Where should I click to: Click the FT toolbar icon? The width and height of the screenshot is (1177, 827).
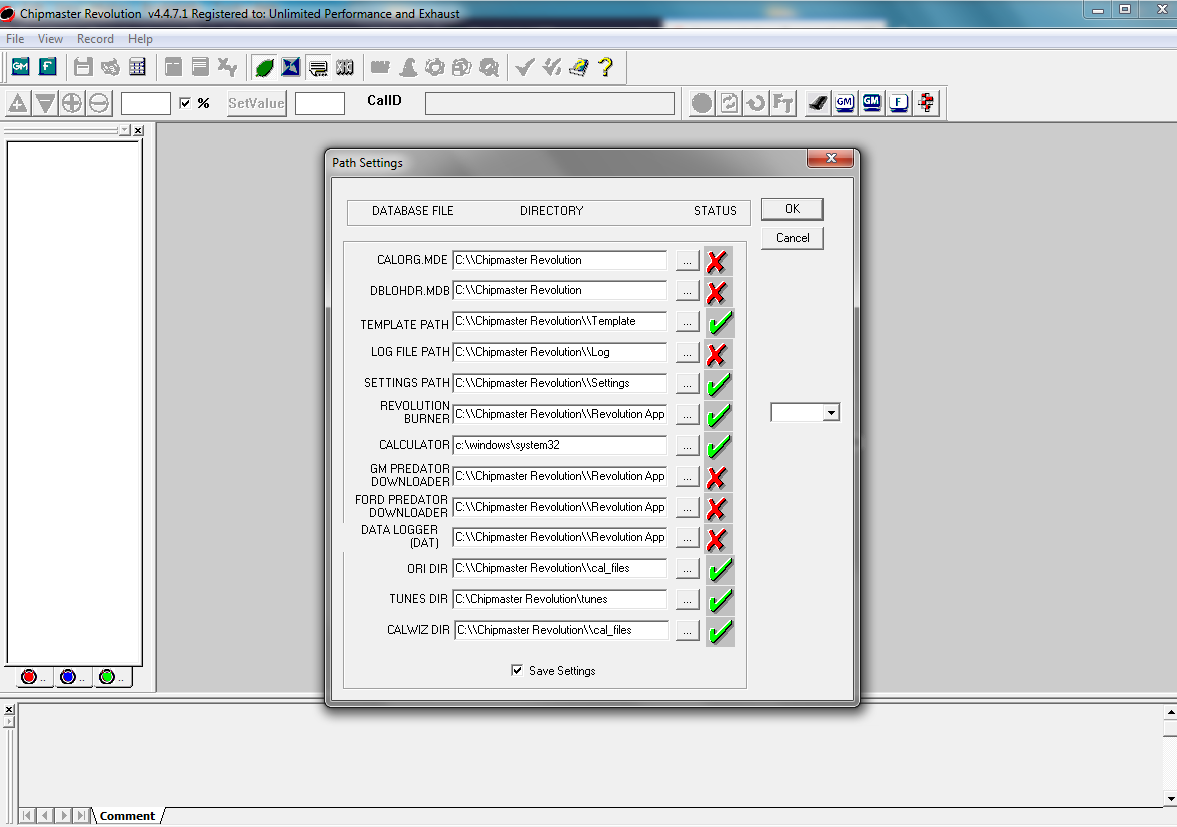(x=783, y=103)
